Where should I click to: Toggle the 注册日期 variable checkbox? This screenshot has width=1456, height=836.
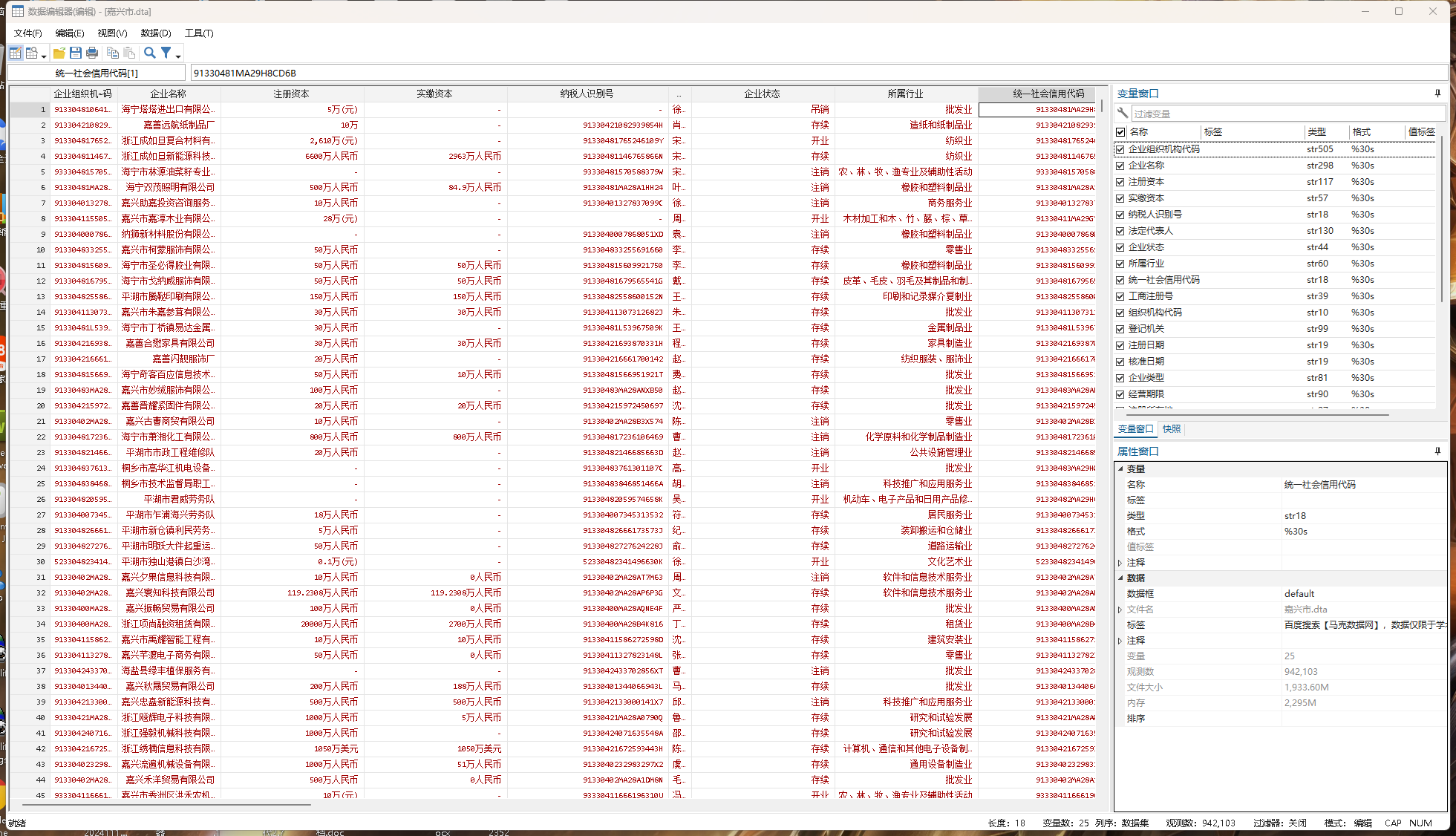1120,345
